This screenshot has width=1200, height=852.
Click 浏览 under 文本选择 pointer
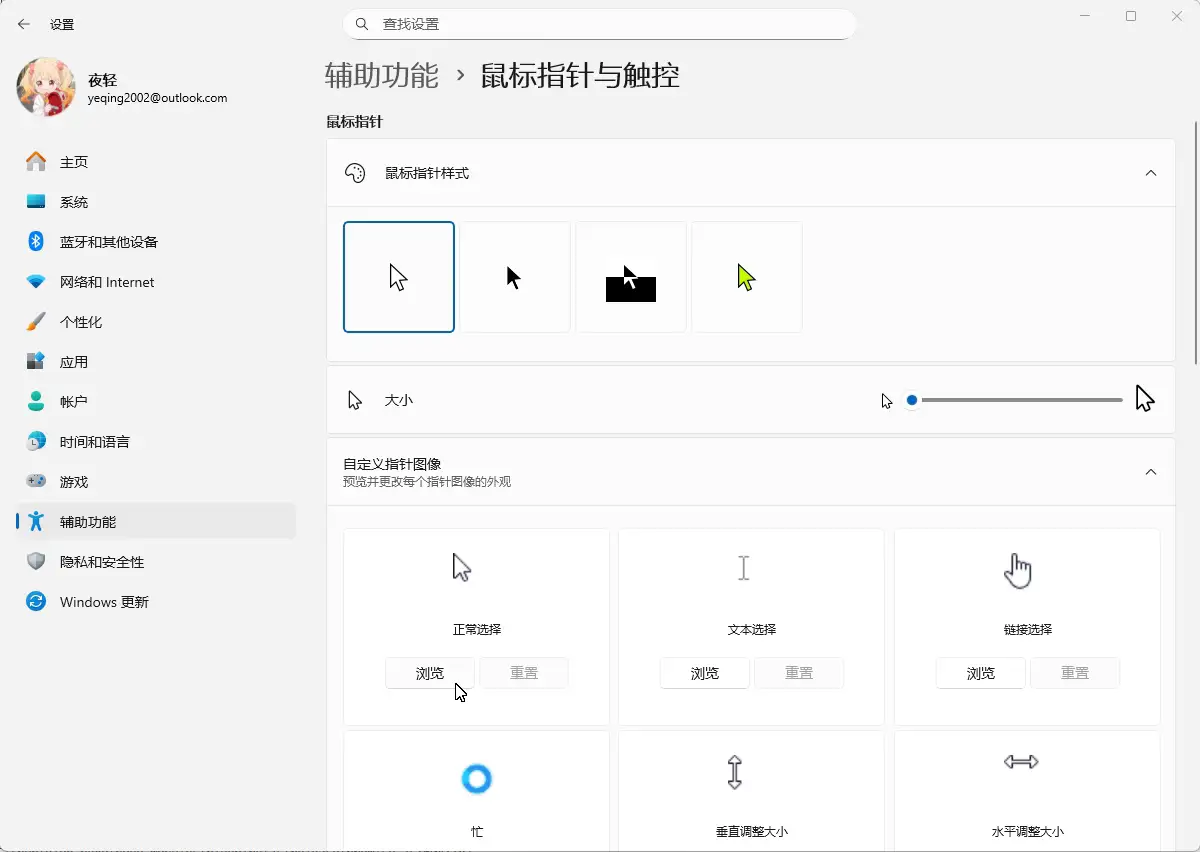point(705,673)
